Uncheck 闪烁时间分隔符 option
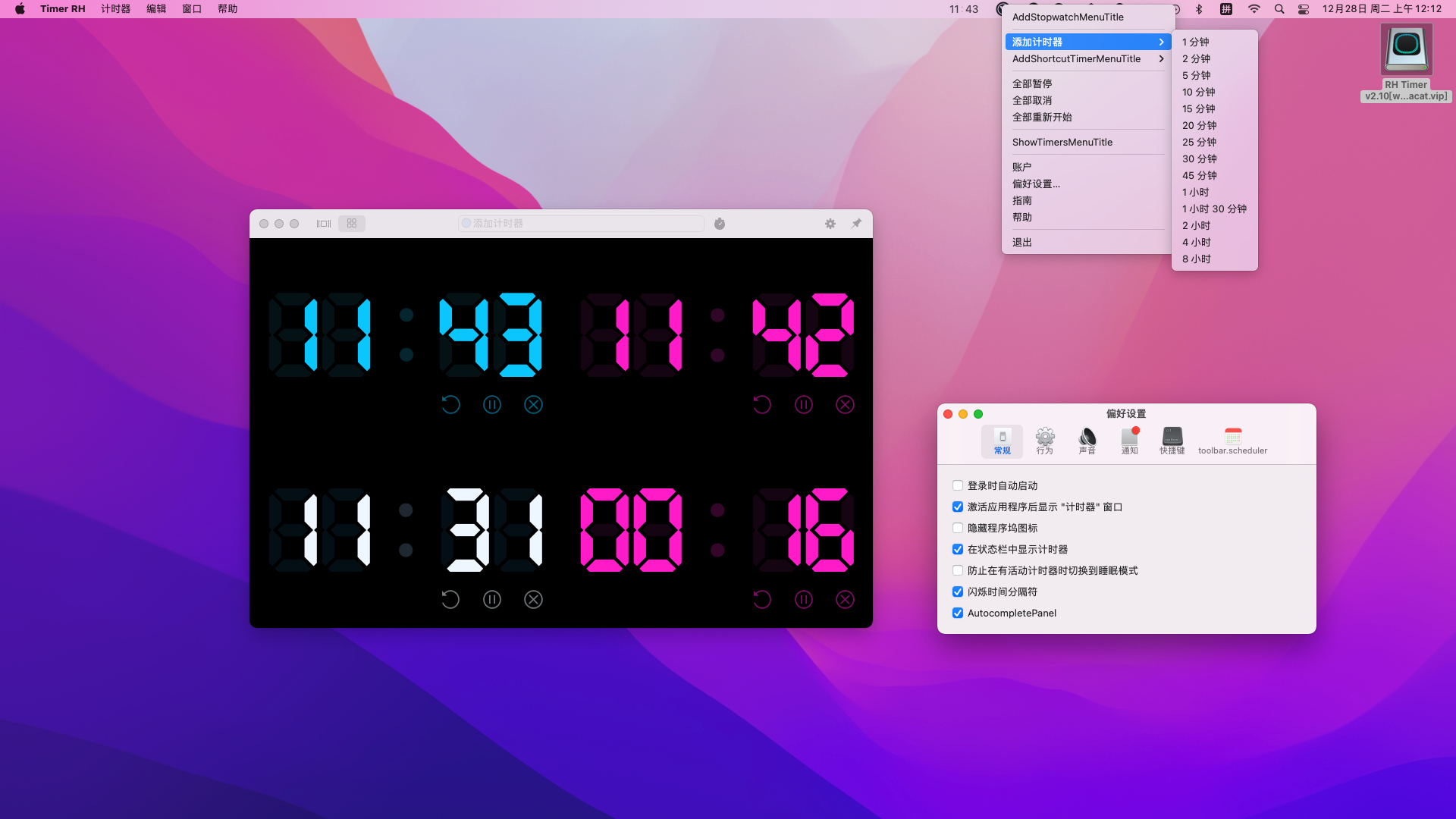 (x=958, y=592)
